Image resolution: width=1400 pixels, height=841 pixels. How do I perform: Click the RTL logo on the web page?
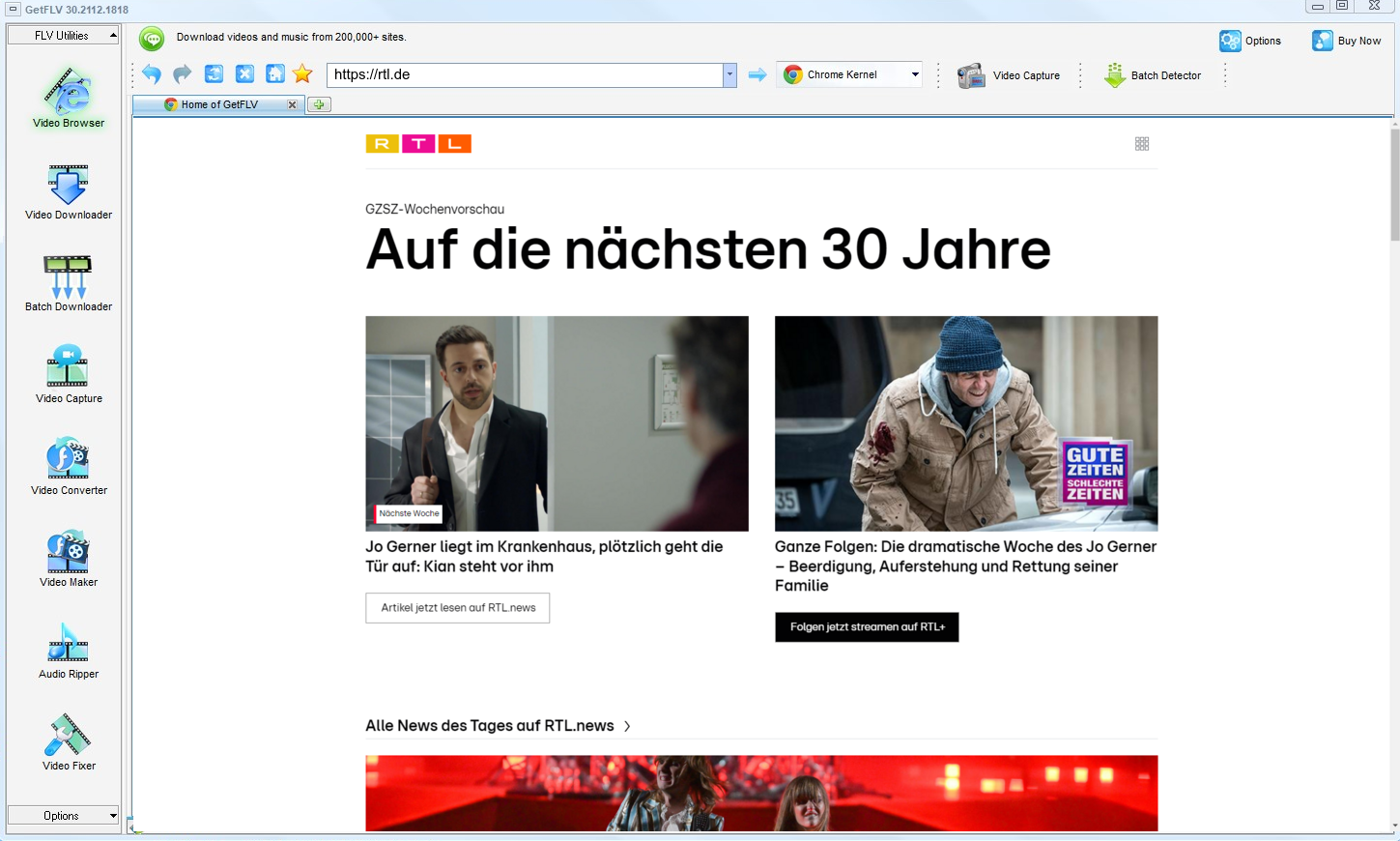[x=418, y=144]
